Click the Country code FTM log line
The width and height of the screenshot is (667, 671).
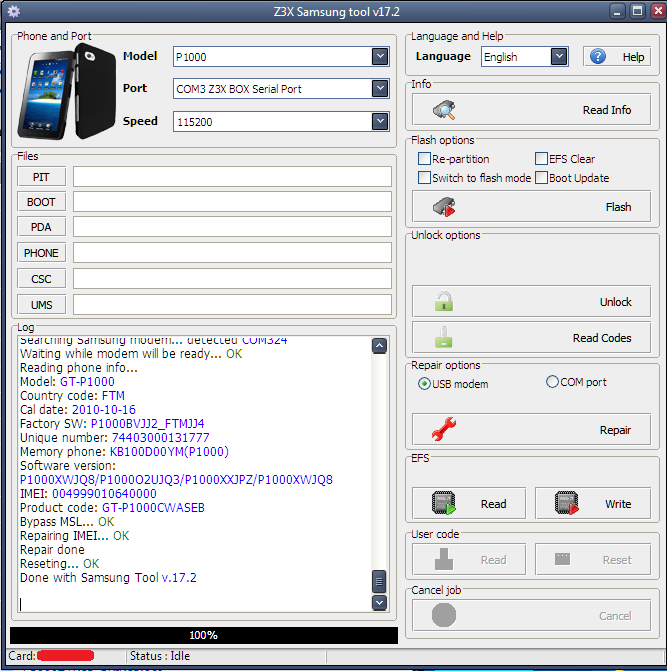pyautogui.click(x=73, y=395)
